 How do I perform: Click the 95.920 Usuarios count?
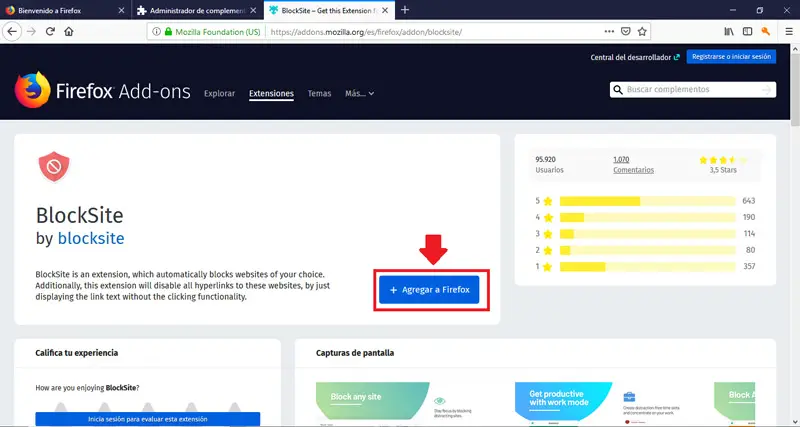549,165
